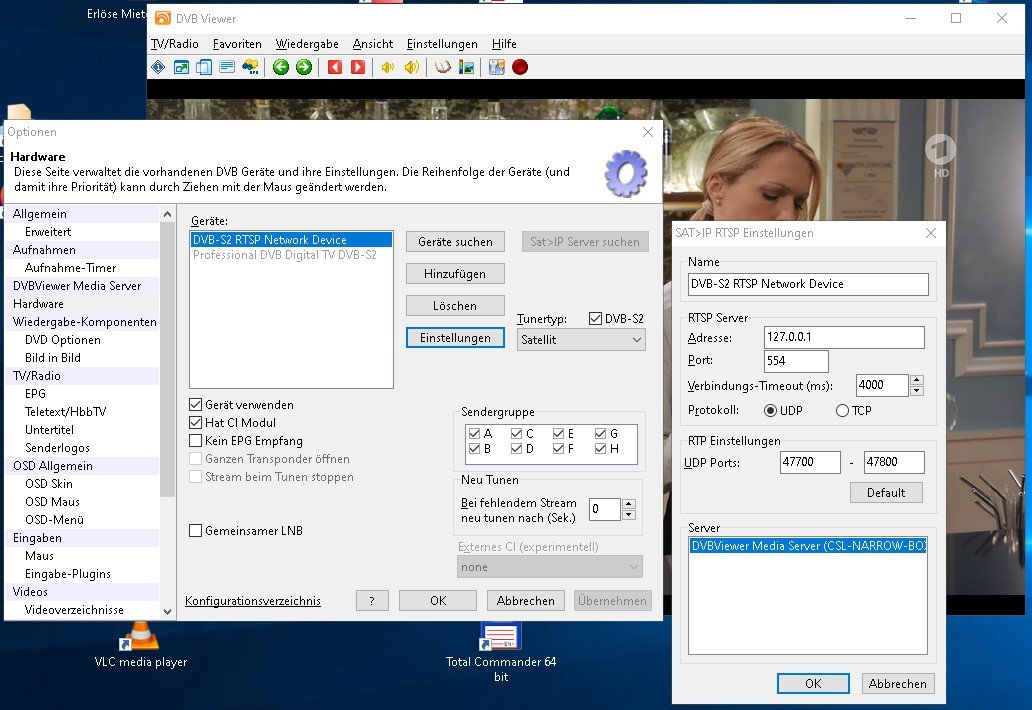The image size is (1032, 710).
Task: Open VLC media player desktop shortcut
Action: tap(141, 636)
